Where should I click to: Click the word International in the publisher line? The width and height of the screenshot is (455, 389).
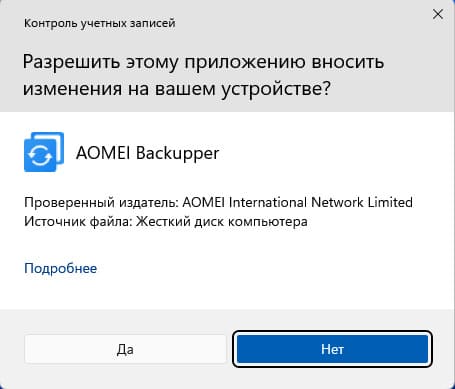point(267,202)
